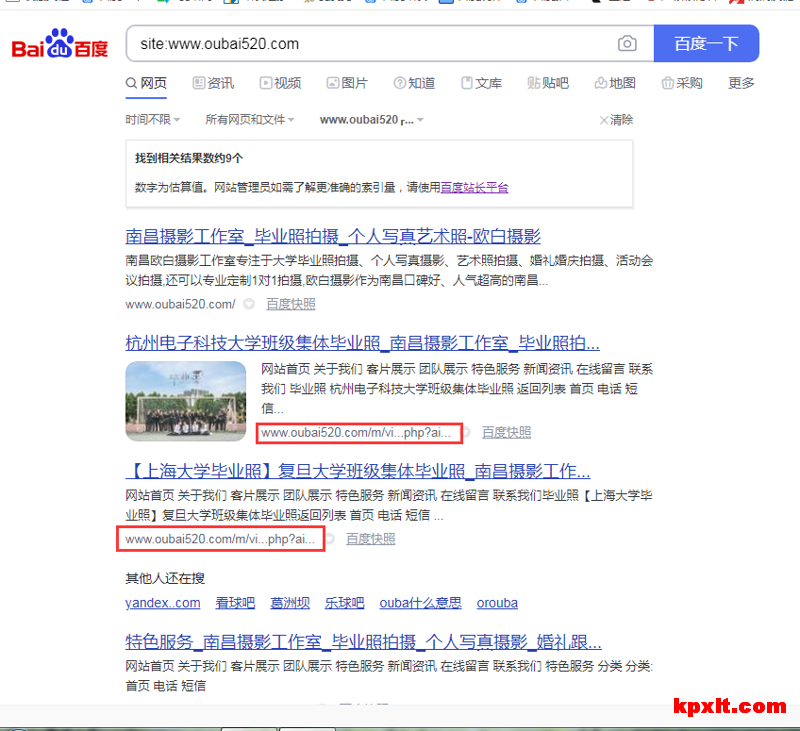The image size is (800, 731).
Task: Open the 知道 Q&A tab
Action: [414, 83]
